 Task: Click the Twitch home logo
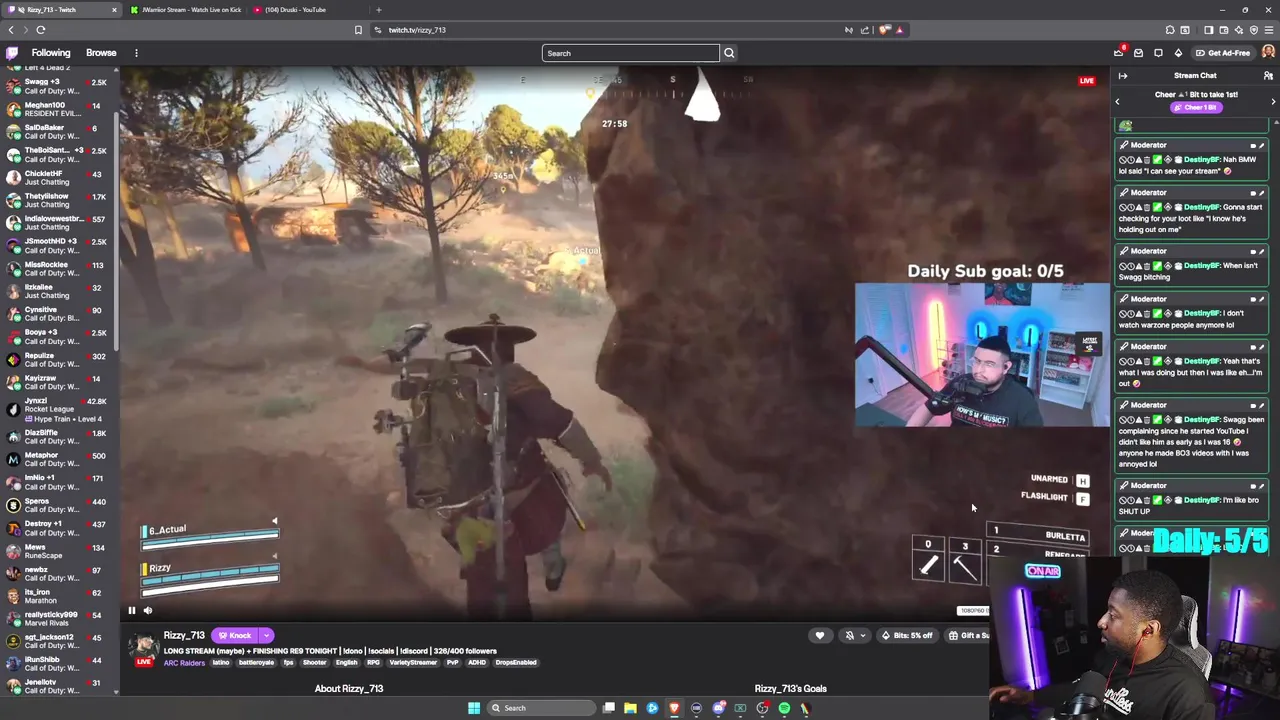12,53
